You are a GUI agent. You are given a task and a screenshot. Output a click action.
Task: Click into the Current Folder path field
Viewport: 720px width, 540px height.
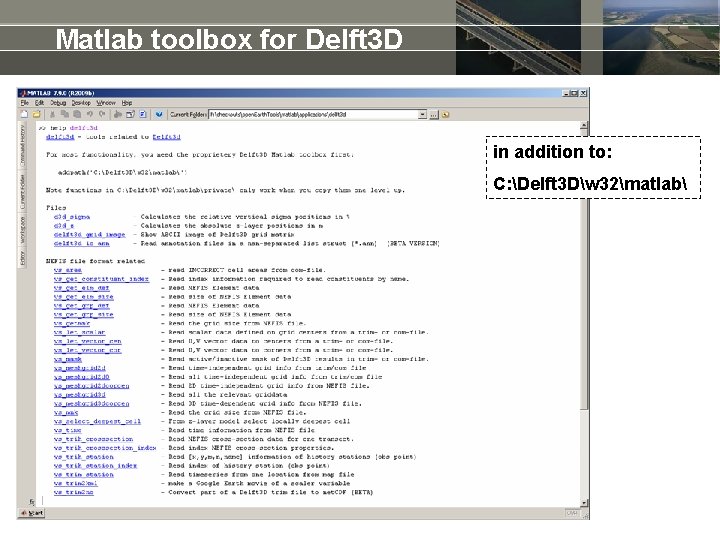tap(313, 114)
